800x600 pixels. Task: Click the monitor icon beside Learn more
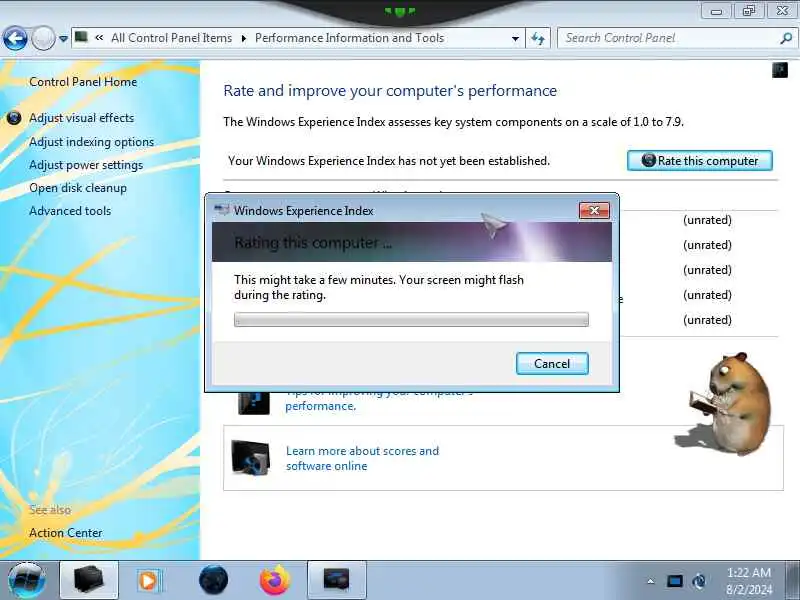(x=251, y=458)
